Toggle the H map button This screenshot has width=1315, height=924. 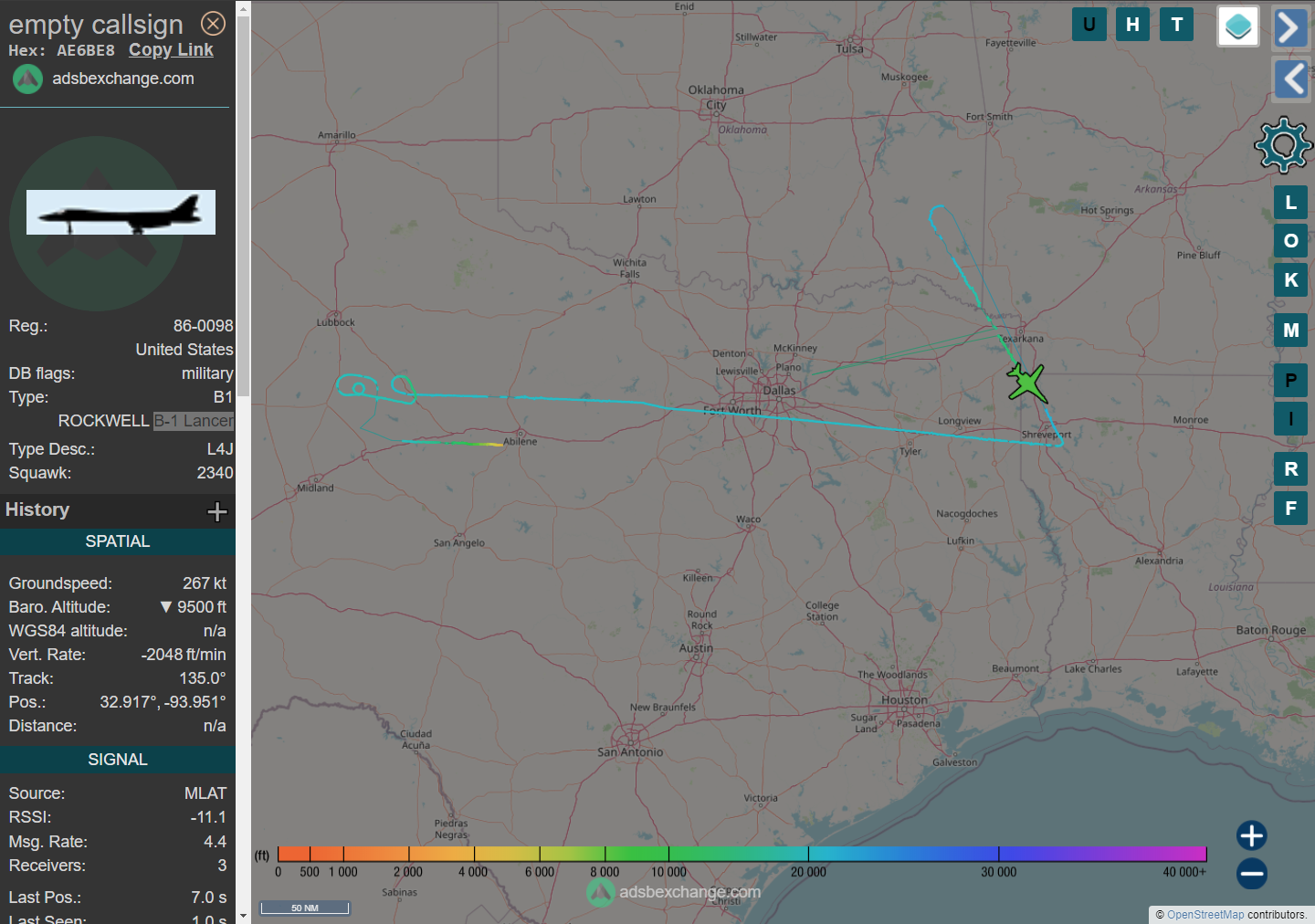click(1132, 25)
